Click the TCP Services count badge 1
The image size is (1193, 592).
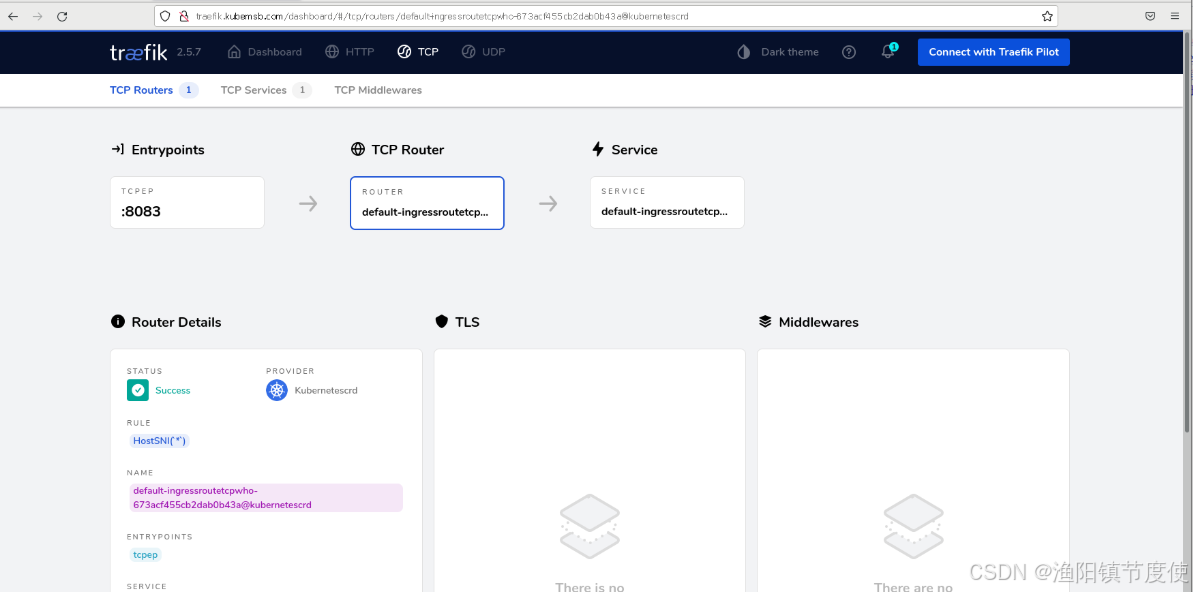(302, 90)
